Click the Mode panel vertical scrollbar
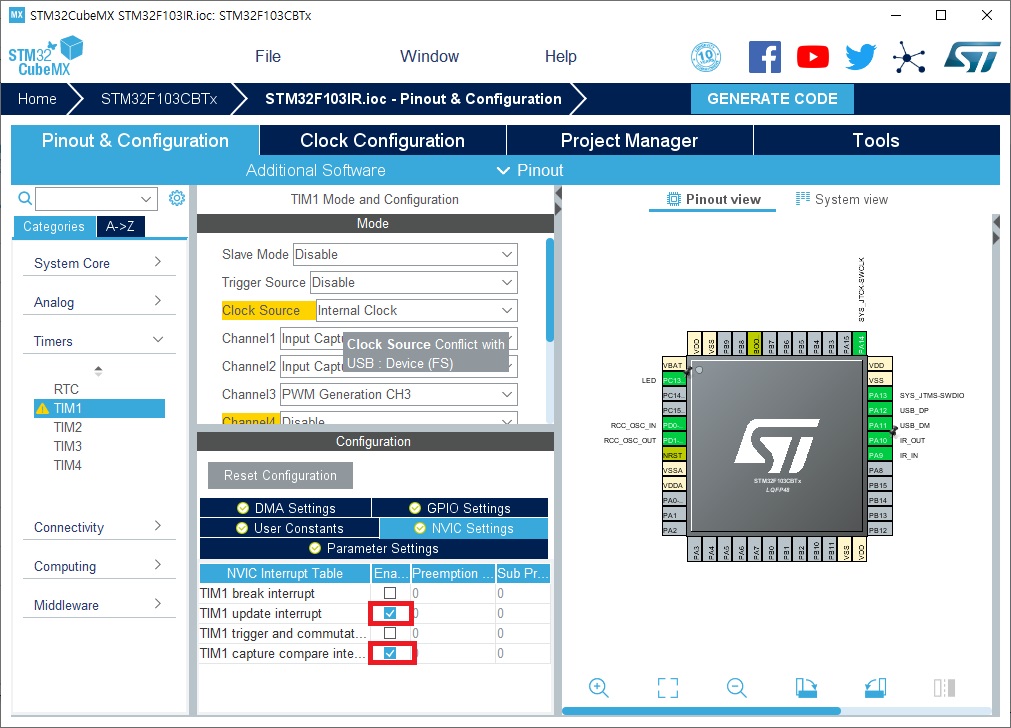This screenshot has width=1011, height=728. point(549,290)
